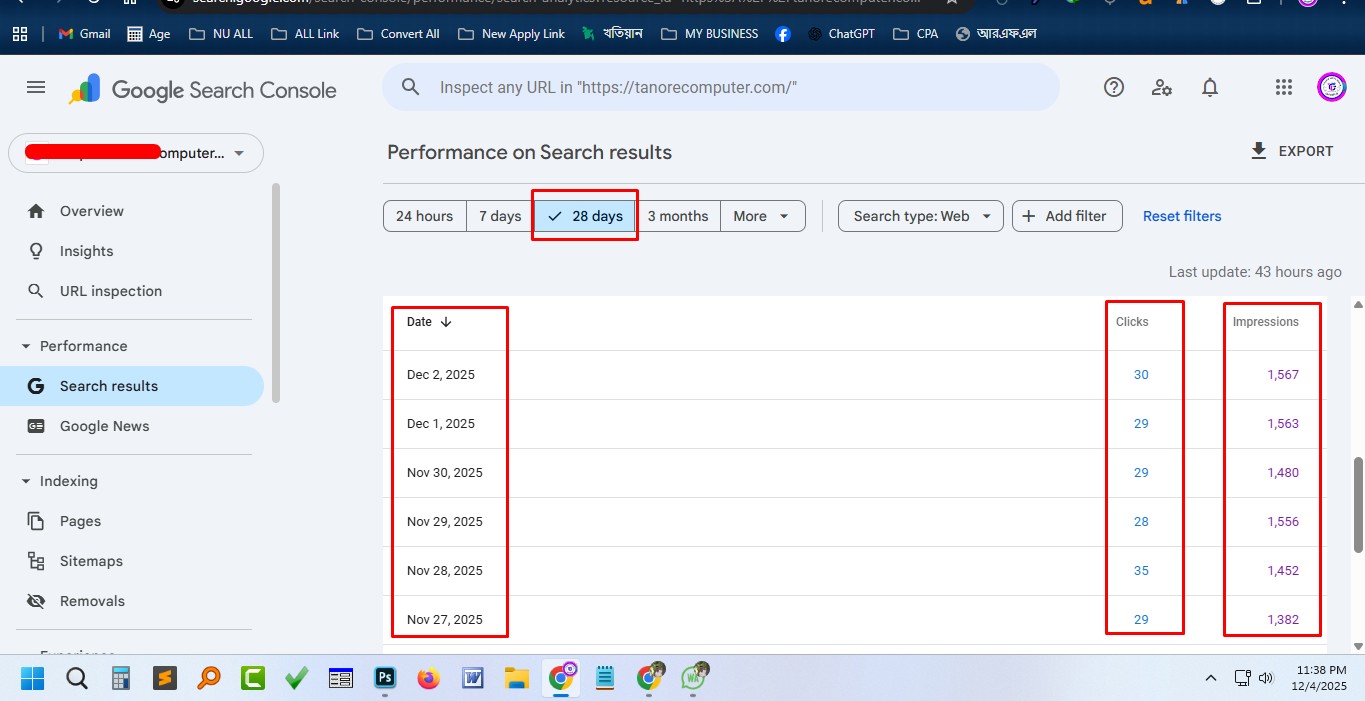Screen dimensions: 1365x701
Task: Open Google News in the sidebar
Action: (x=104, y=426)
